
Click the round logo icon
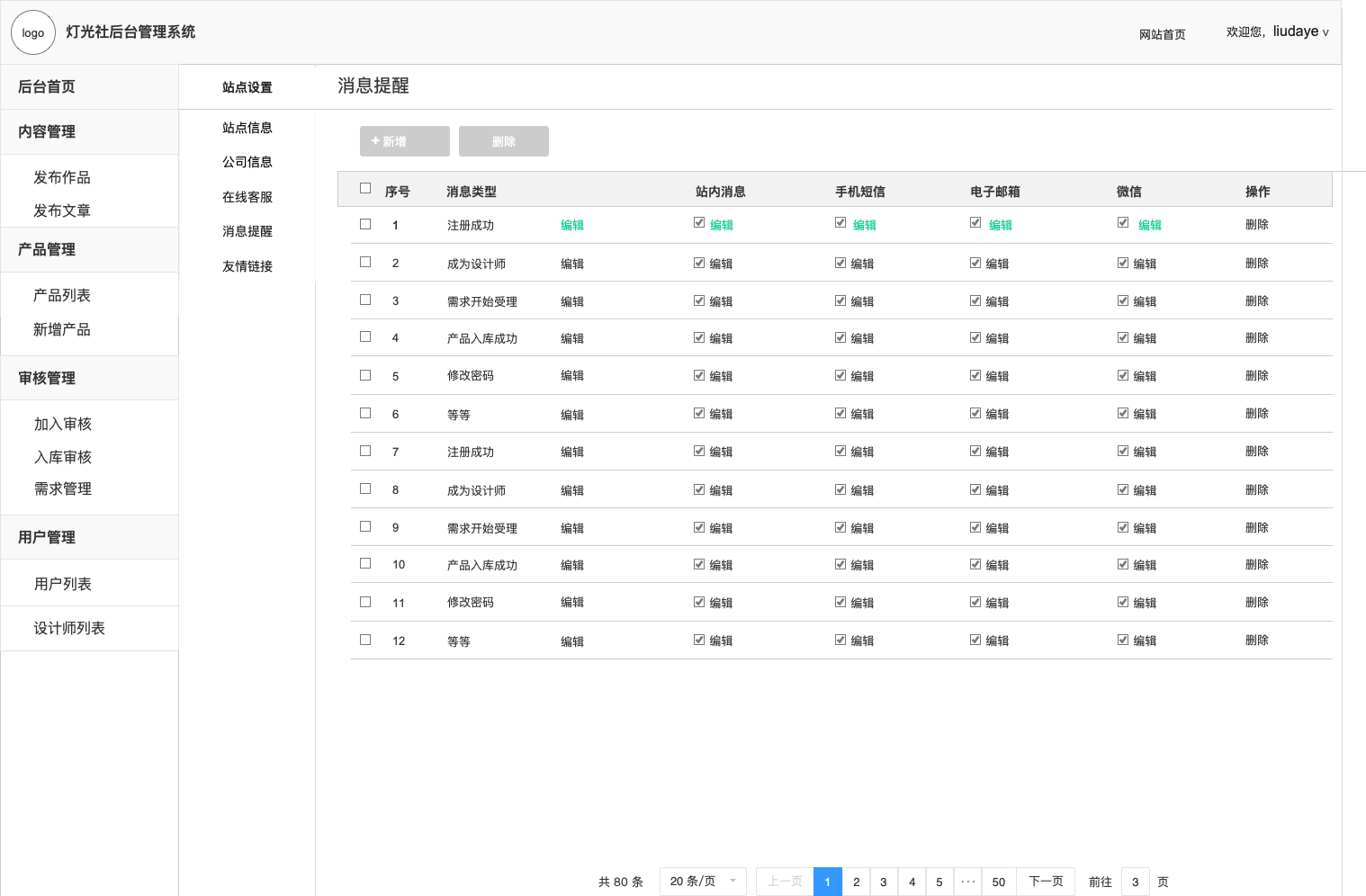click(x=33, y=33)
